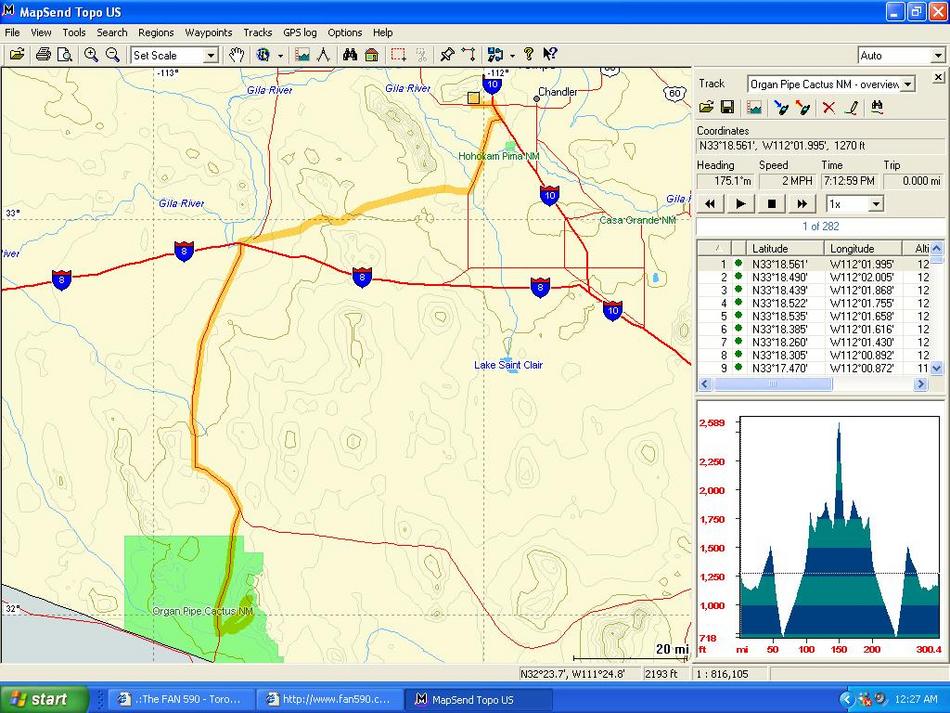The width and height of the screenshot is (950, 713).
Task: Click the track list scroll down arrow
Action: point(937,368)
